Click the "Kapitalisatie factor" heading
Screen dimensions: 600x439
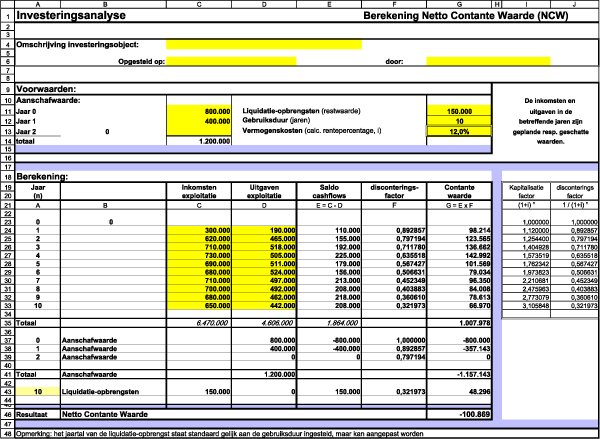pyautogui.click(x=526, y=191)
